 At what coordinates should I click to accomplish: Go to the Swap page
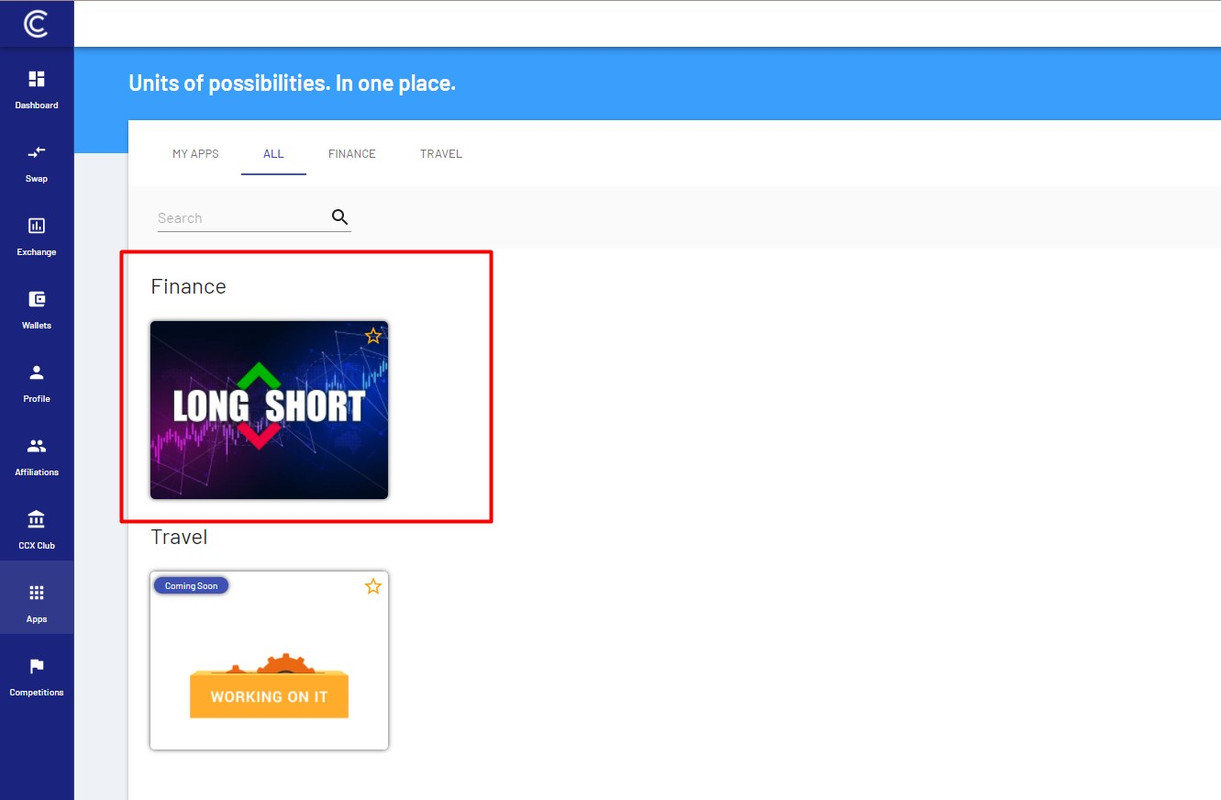pyautogui.click(x=36, y=163)
